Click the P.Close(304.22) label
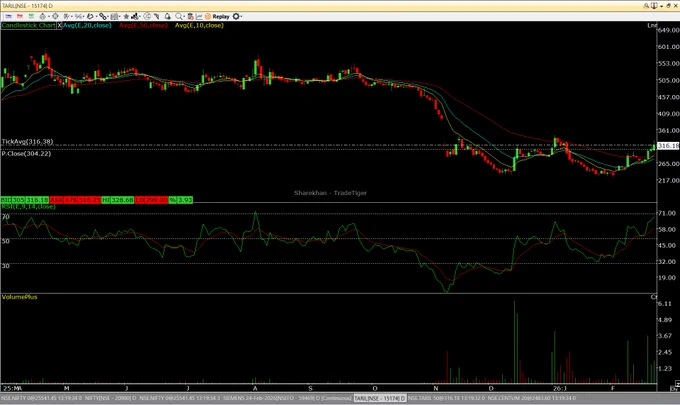The height and width of the screenshot is (405, 680). tap(26, 154)
